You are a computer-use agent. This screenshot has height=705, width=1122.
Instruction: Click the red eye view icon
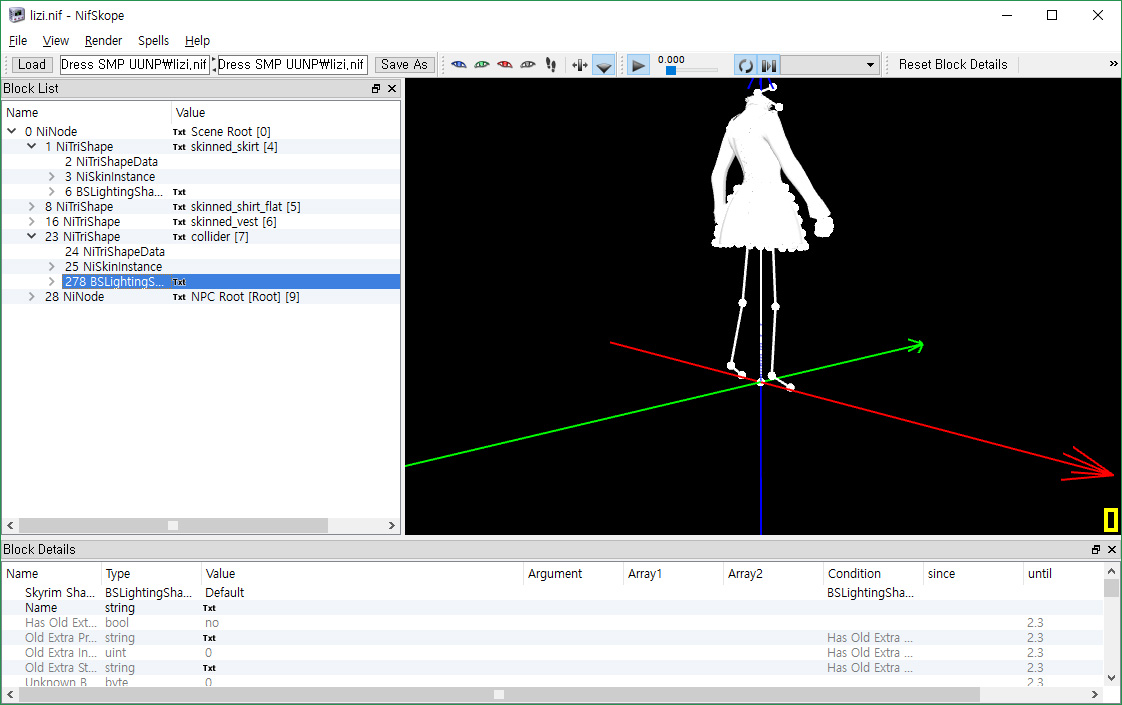pos(504,64)
